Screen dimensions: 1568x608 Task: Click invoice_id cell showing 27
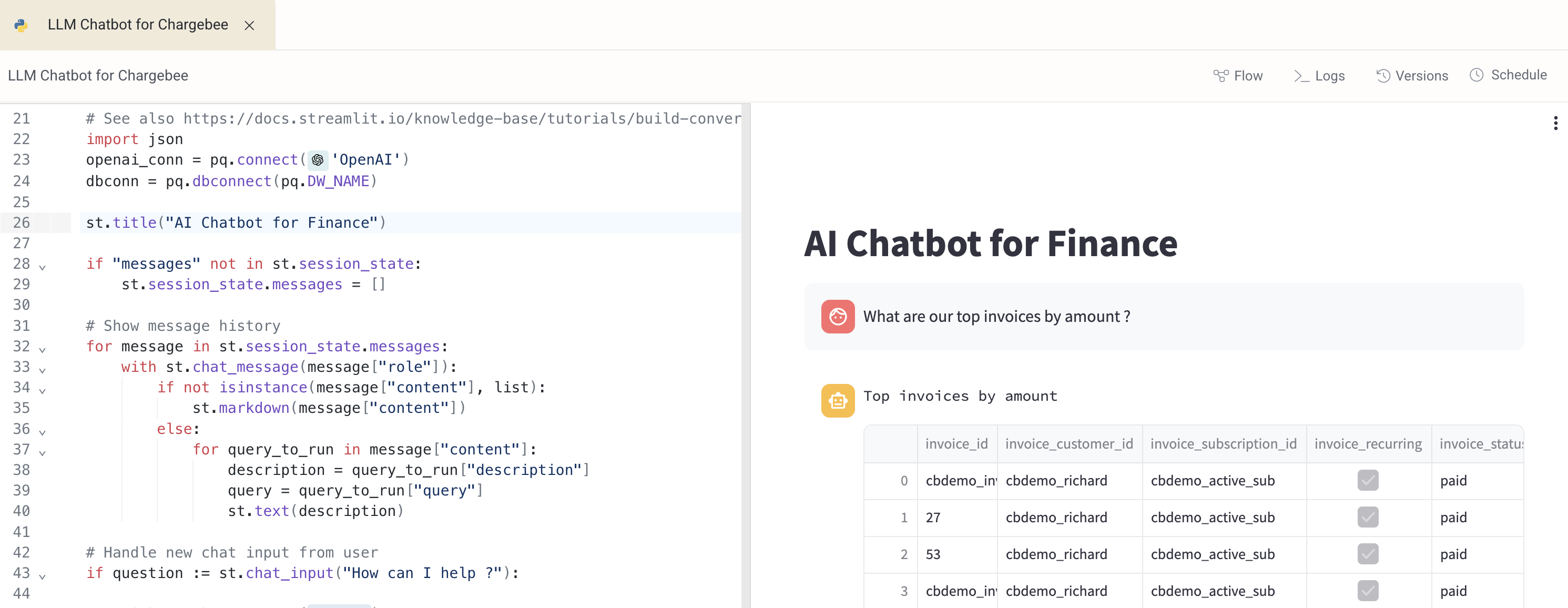click(x=957, y=518)
